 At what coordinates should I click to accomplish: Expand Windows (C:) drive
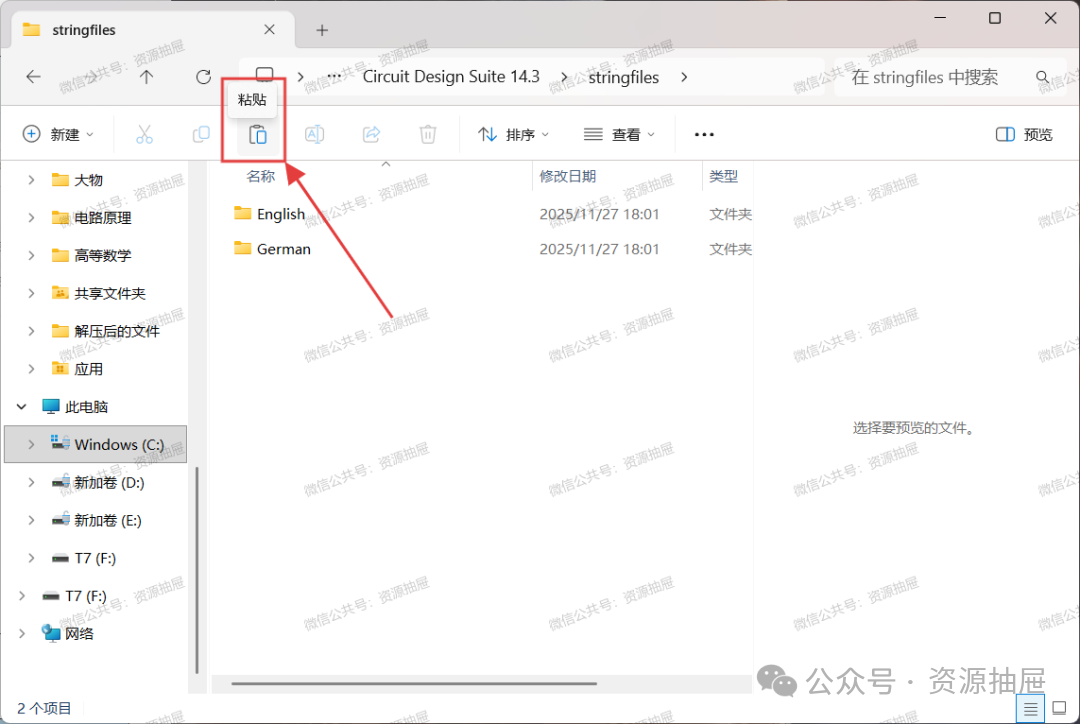[x=31, y=444]
